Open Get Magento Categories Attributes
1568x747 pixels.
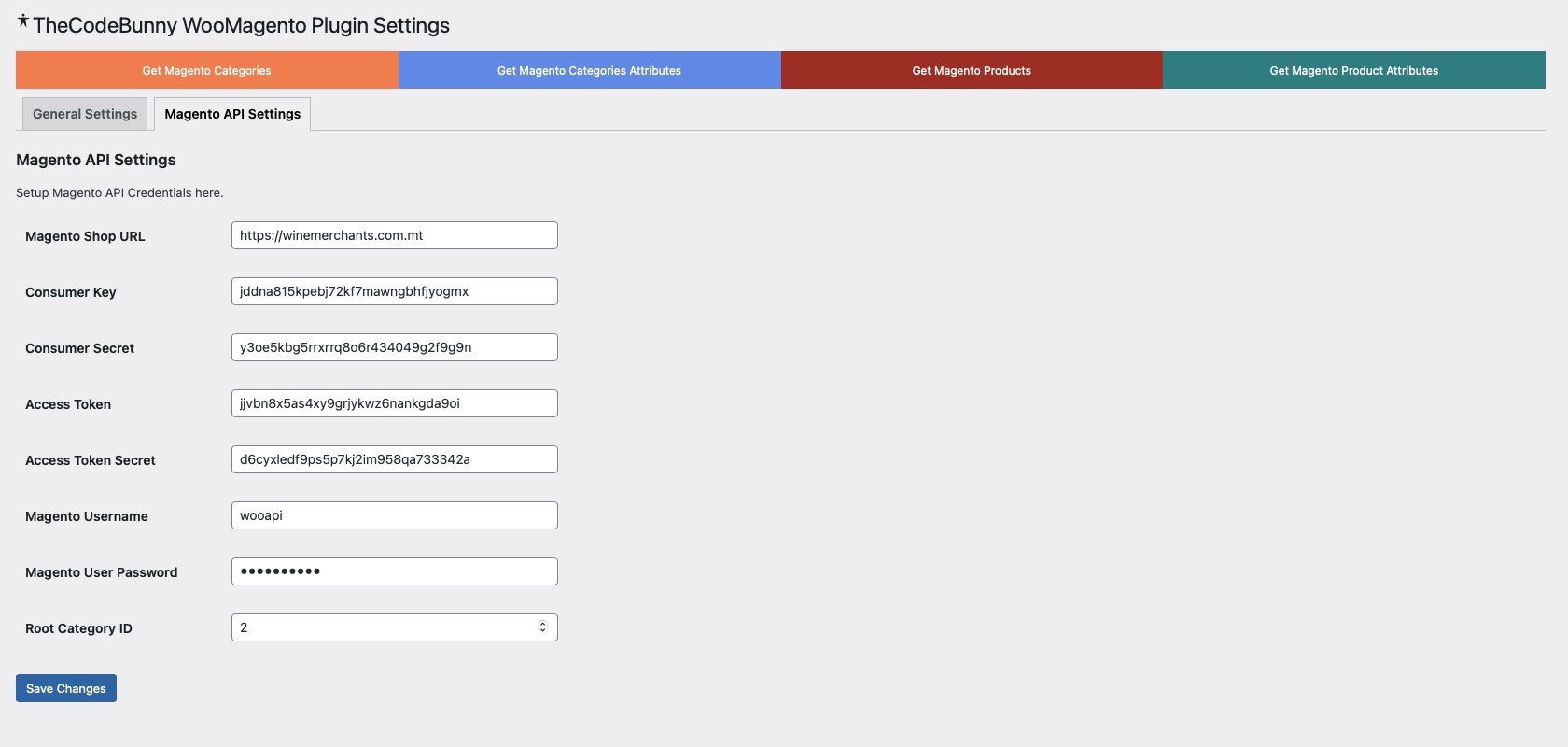(589, 70)
